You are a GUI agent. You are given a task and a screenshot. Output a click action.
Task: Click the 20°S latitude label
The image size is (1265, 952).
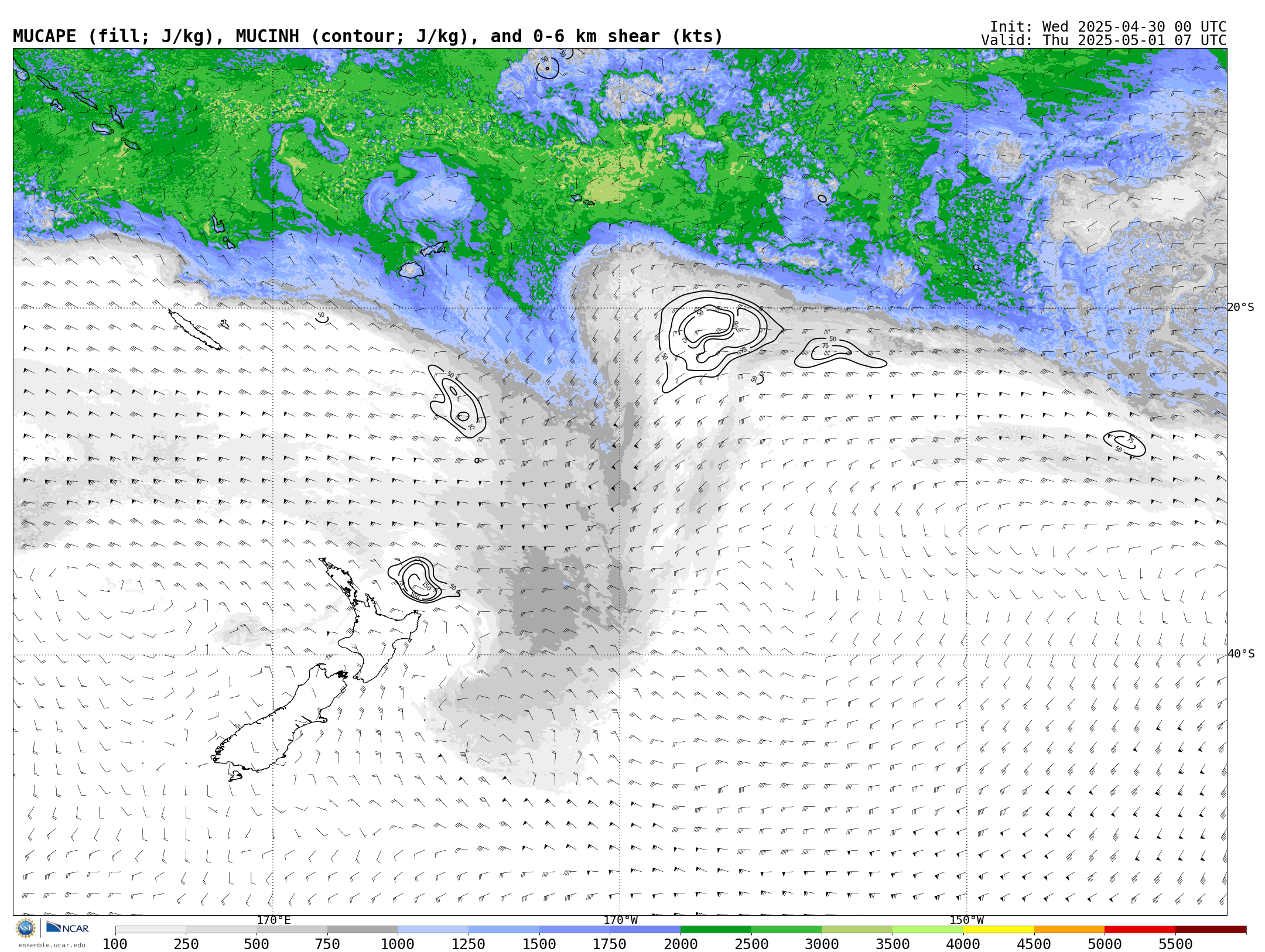[1241, 307]
